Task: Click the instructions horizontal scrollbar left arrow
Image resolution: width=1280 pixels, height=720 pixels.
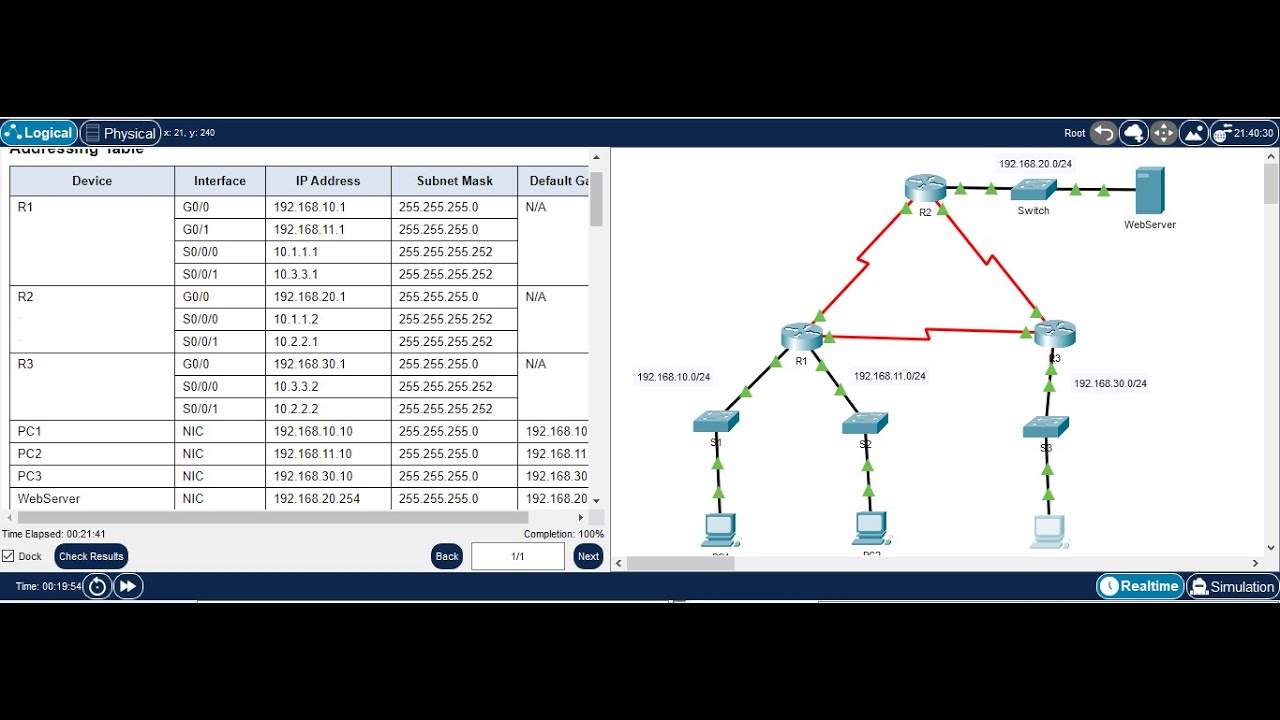Action: click(x=10, y=518)
